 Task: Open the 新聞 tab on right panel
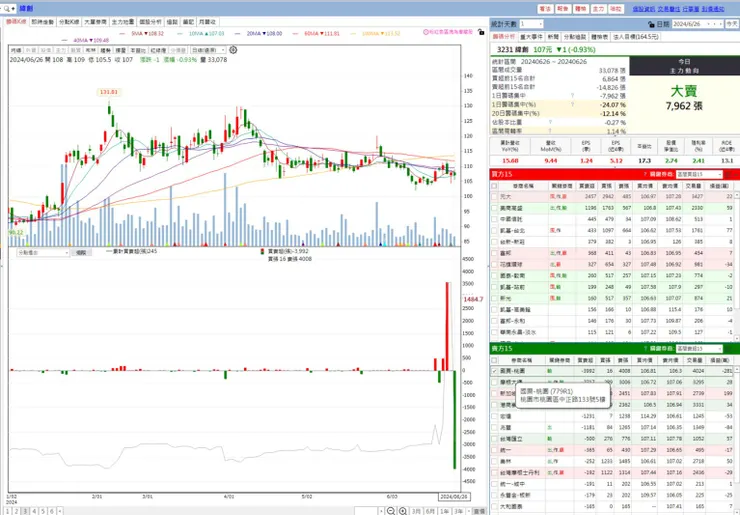[553, 36]
